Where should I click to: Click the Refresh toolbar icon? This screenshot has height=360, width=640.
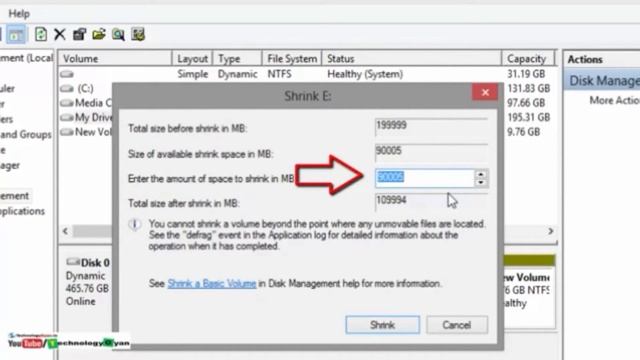click(x=40, y=34)
